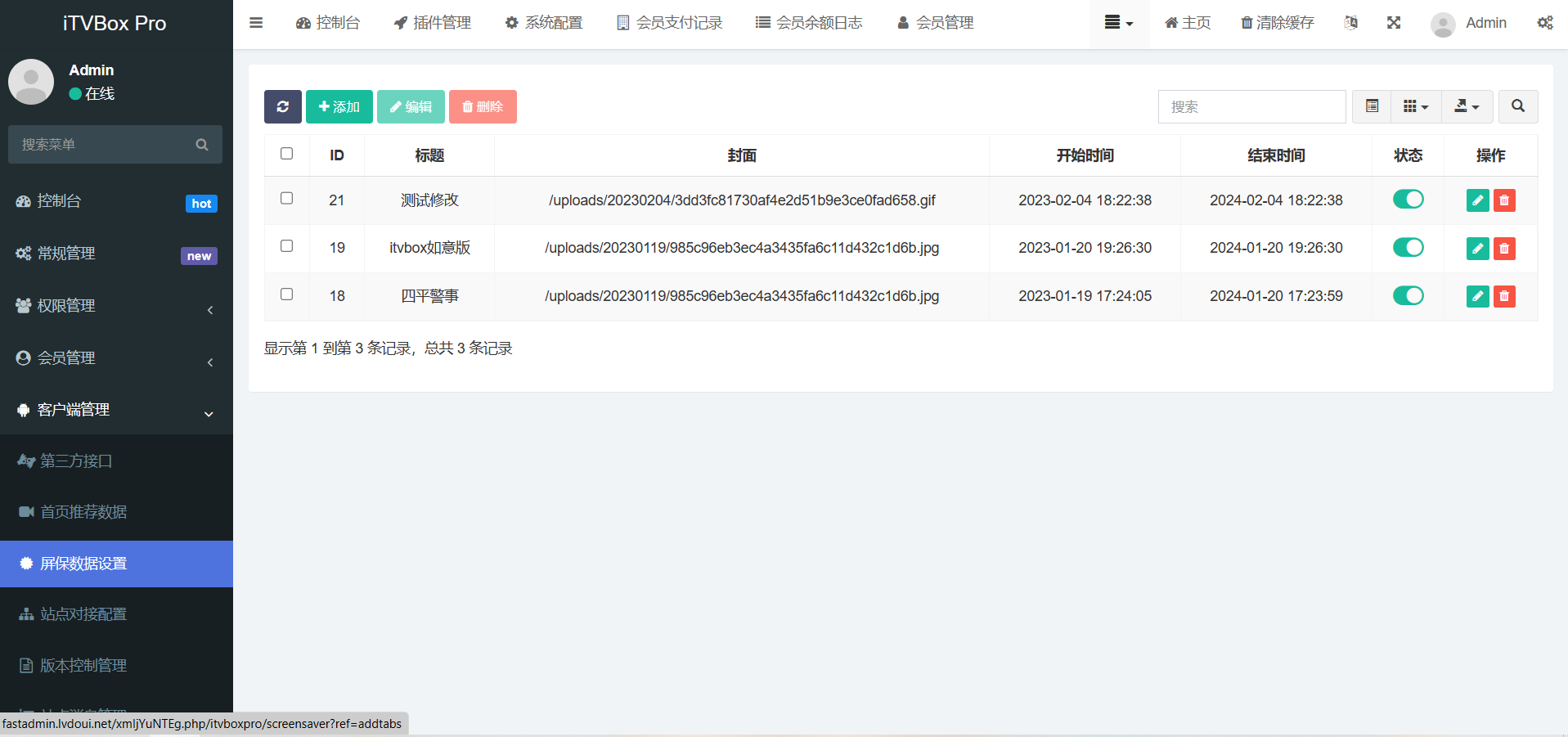Click the refresh table icon button

[x=282, y=106]
